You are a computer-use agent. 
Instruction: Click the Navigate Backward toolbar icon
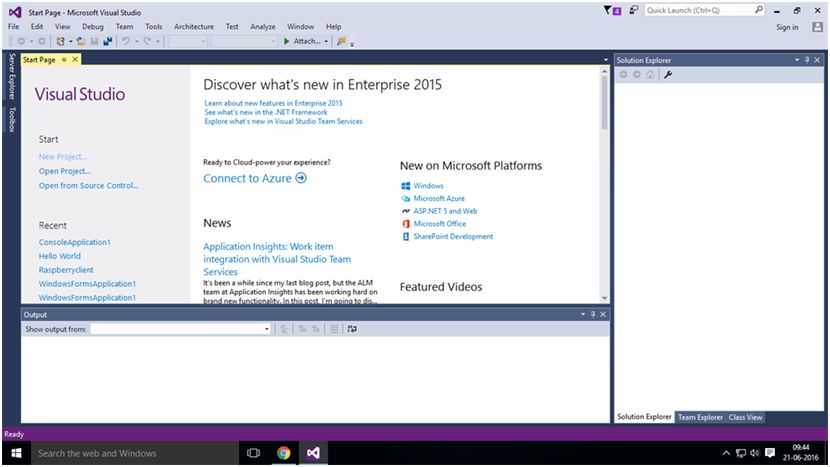click(22, 41)
